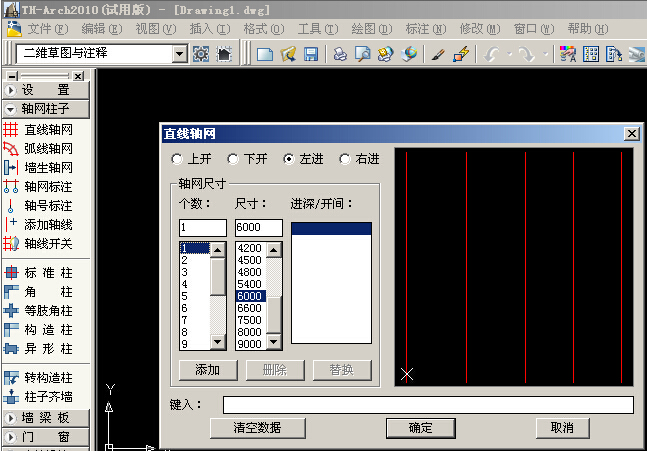
Task: Open the 视图(V) menu
Action: click(156, 29)
